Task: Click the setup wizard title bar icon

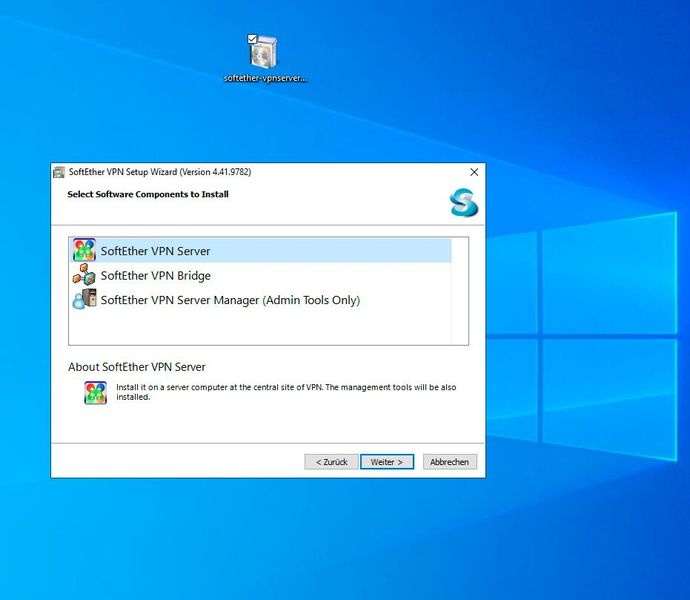Action: (59, 172)
